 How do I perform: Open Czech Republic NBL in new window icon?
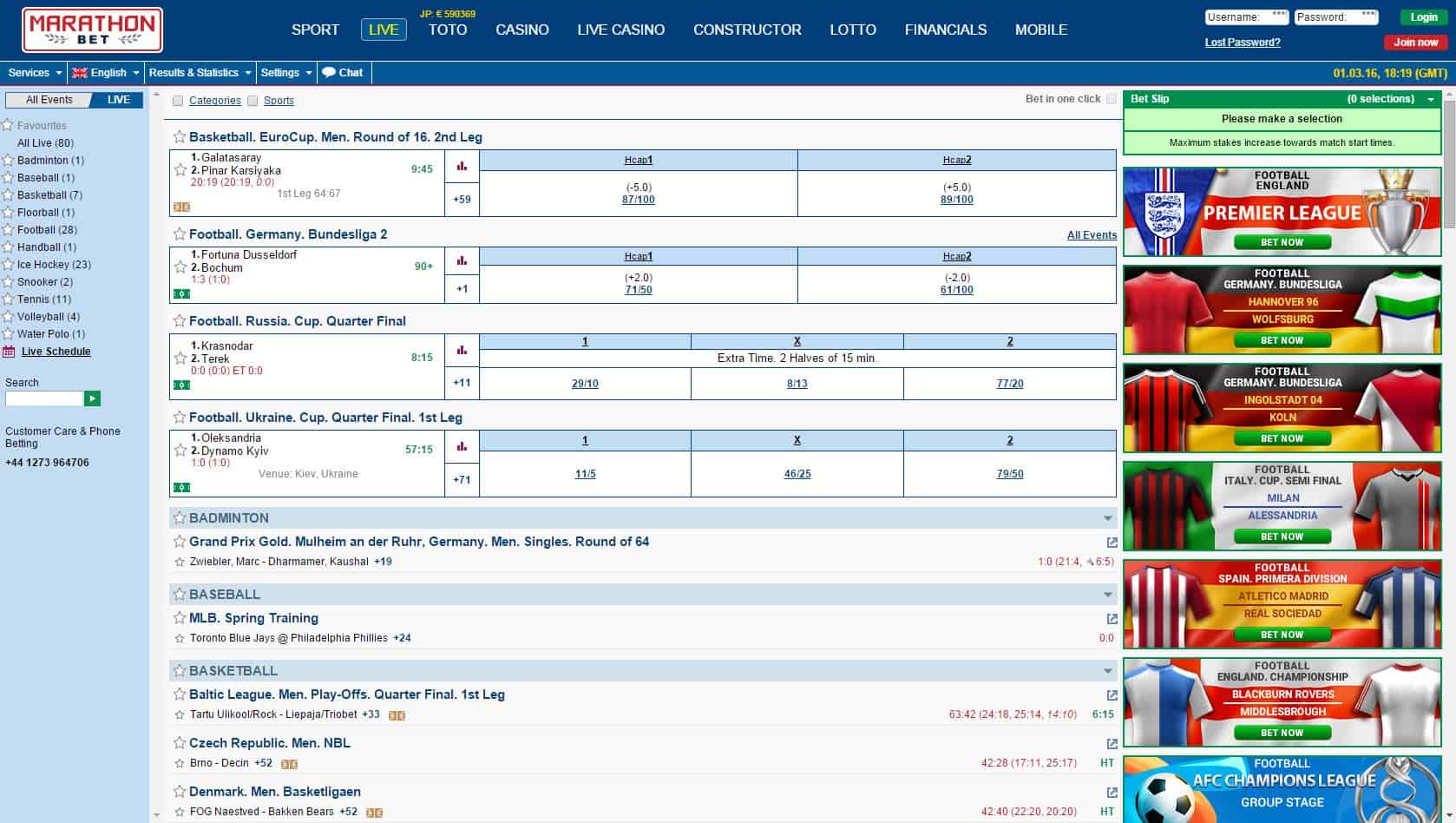[x=1112, y=744]
